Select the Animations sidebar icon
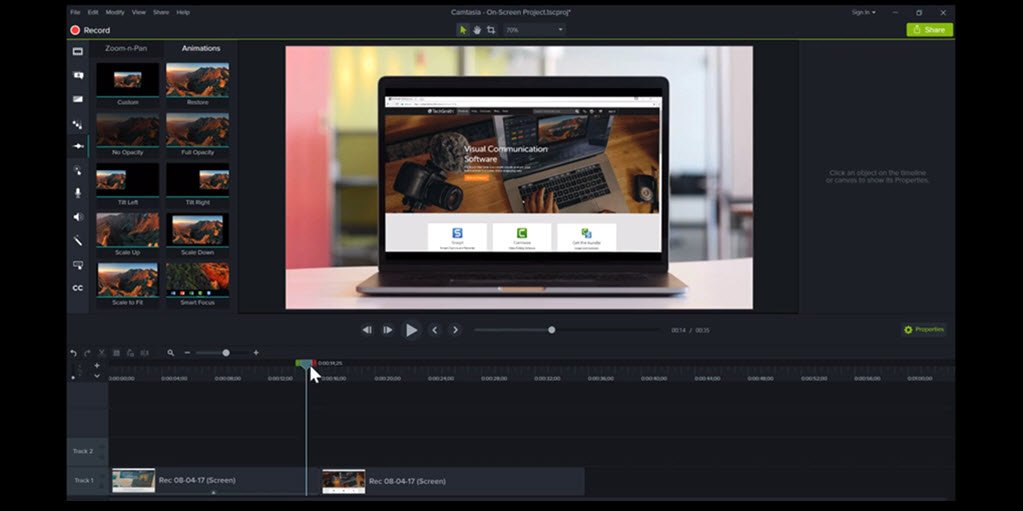The height and width of the screenshot is (511, 1023). [x=78, y=146]
